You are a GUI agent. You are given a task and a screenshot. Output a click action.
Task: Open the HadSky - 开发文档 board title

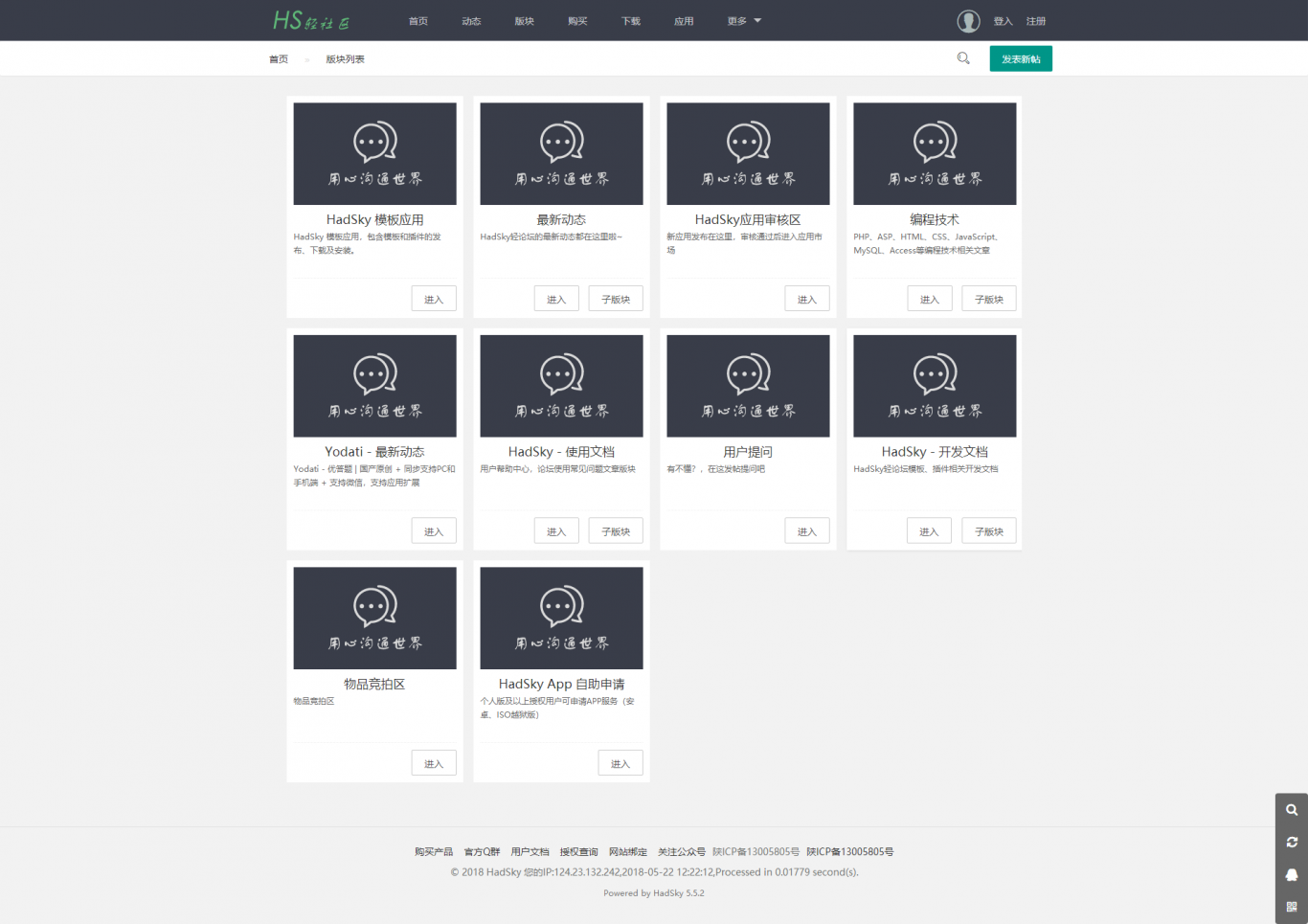point(935,452)
